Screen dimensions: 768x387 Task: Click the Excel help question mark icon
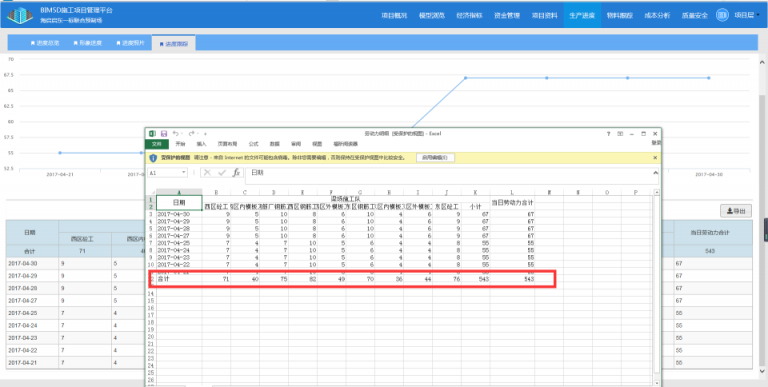click(x=608, y=134)
